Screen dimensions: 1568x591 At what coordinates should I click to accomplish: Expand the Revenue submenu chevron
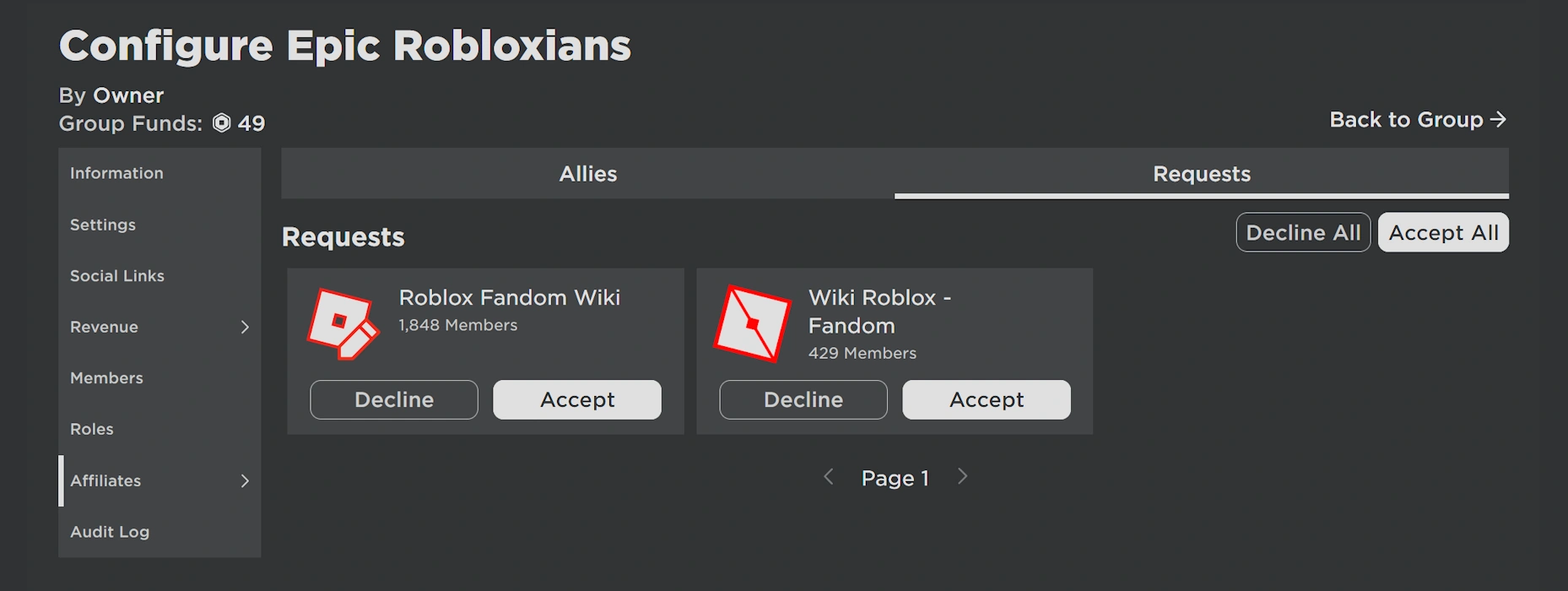pyautogui.click(x=245, y=327)
